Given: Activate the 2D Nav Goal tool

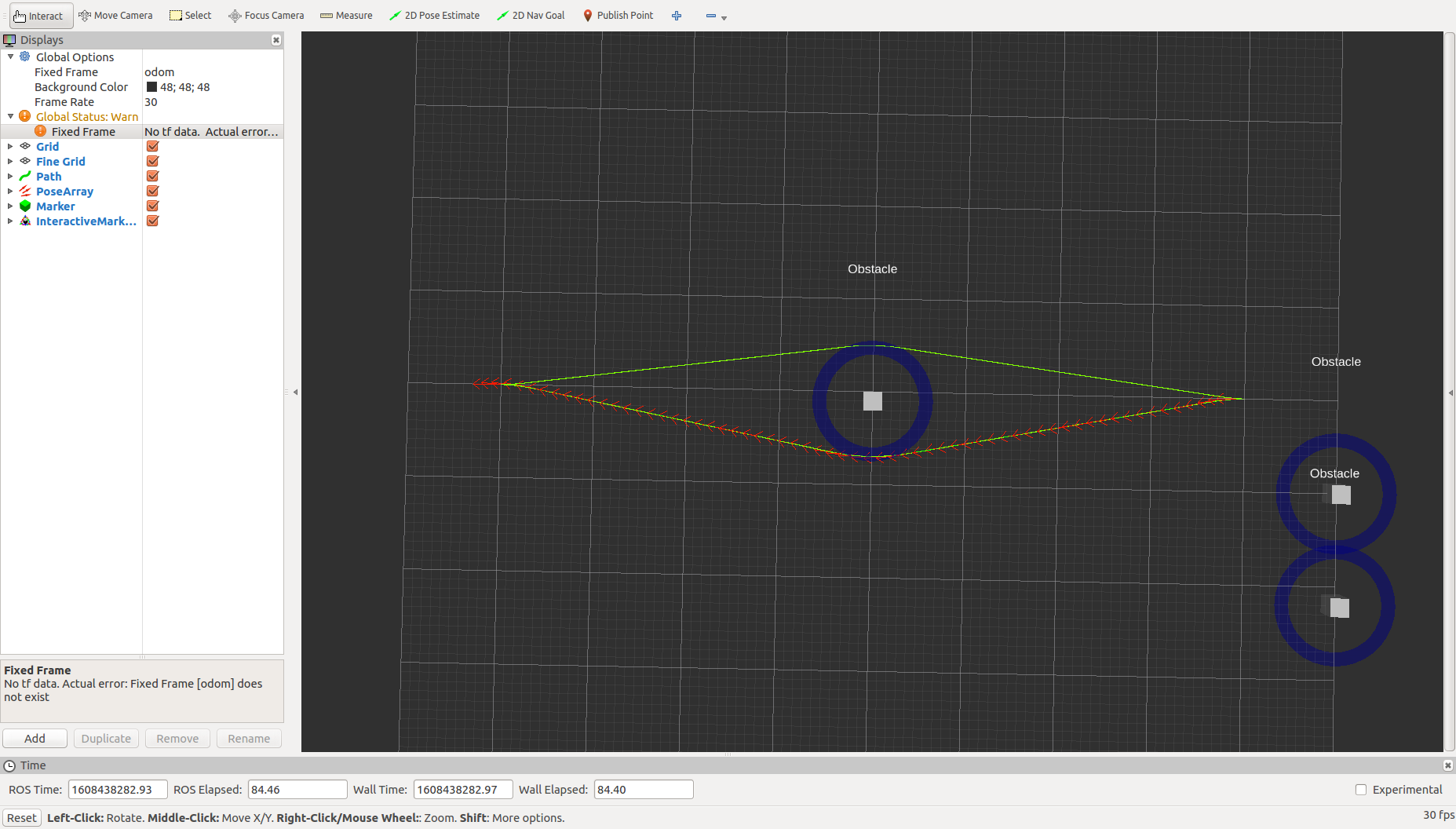Looking at the screenshot, I should pyautogui.click(x=531, y=15).
